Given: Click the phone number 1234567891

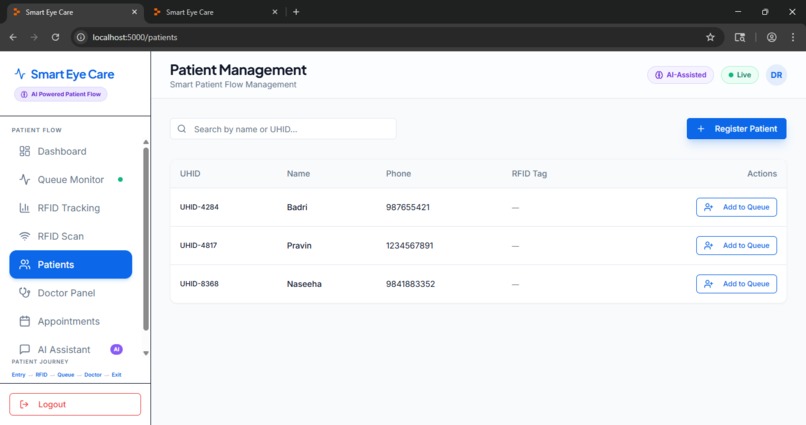Looking at the screenshot, I should coord(410,245).
